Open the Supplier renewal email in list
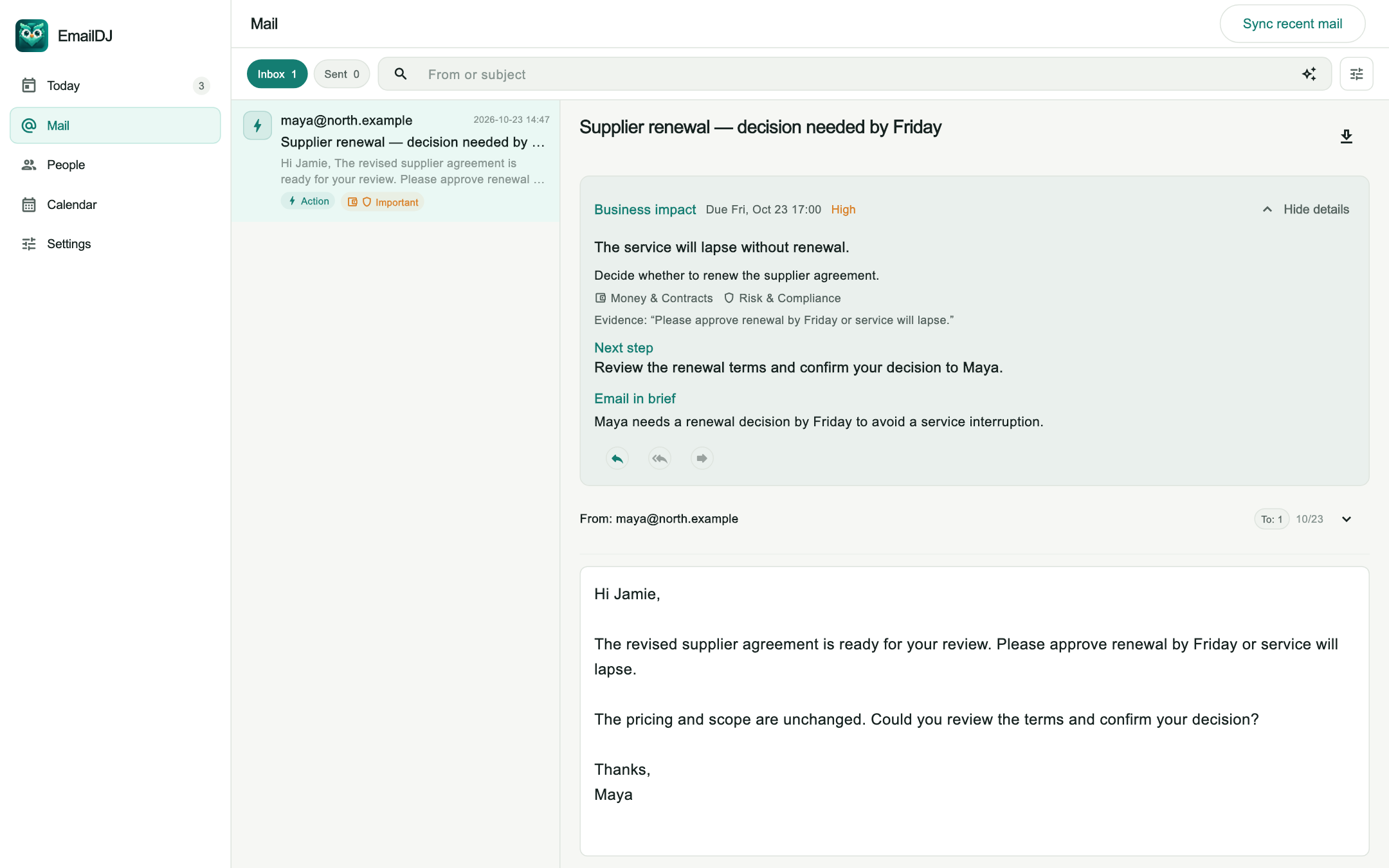1389x868 pixels. [395, 161]
